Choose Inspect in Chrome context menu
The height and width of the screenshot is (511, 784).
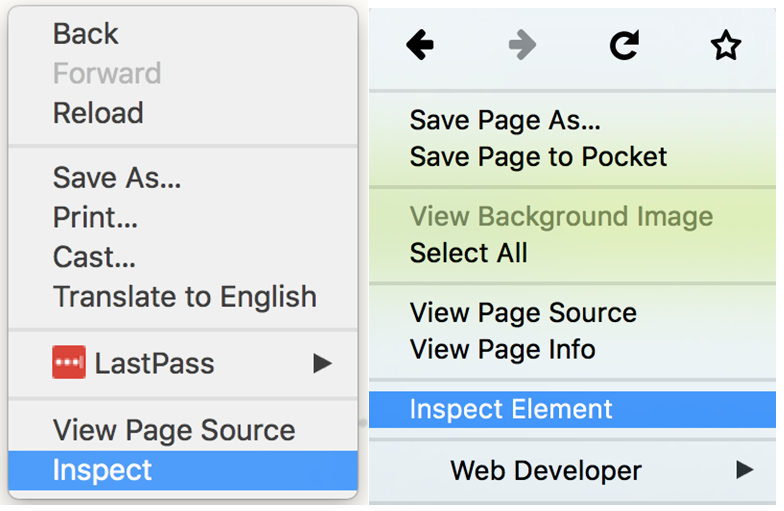tap(183, 470)
